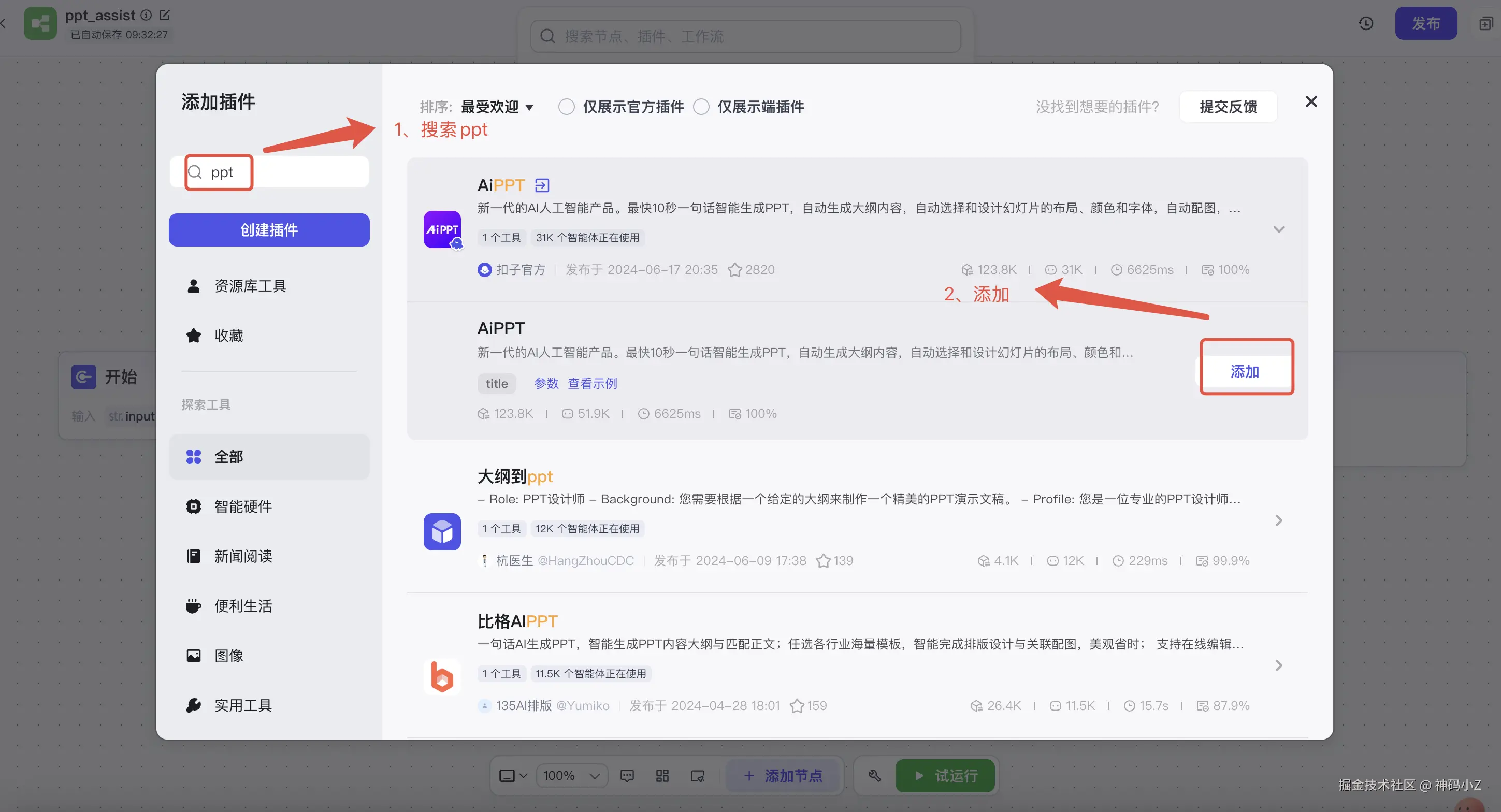
Task: Select 资源库工具 in the sidebar
Action: pyautogui.click(x=250, y=286)
